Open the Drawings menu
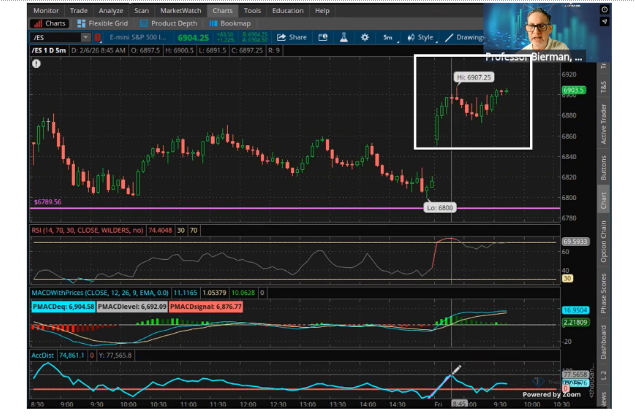The image size is (635, 420). pos(464,37)
